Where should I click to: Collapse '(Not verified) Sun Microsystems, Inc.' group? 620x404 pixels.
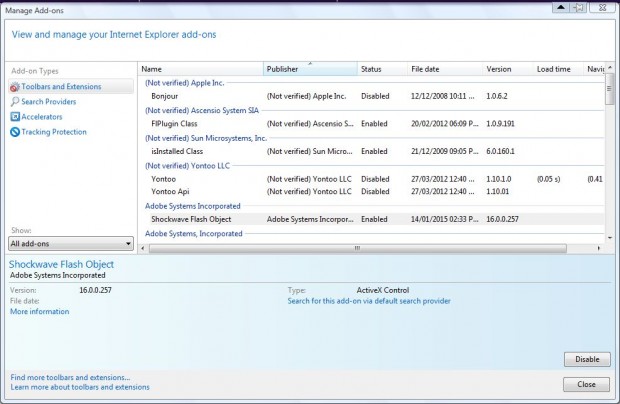coord(206,138)
